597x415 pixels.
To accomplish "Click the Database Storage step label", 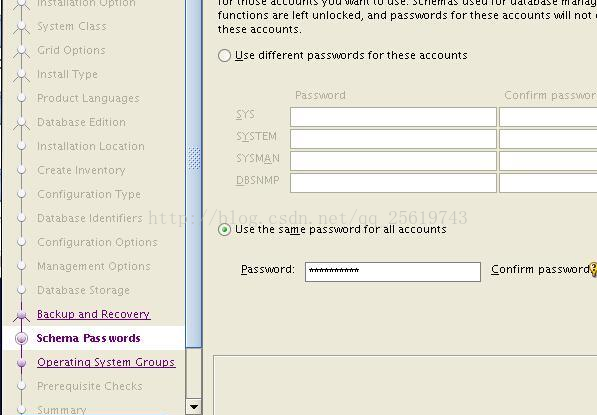I will tap(83, 290).
